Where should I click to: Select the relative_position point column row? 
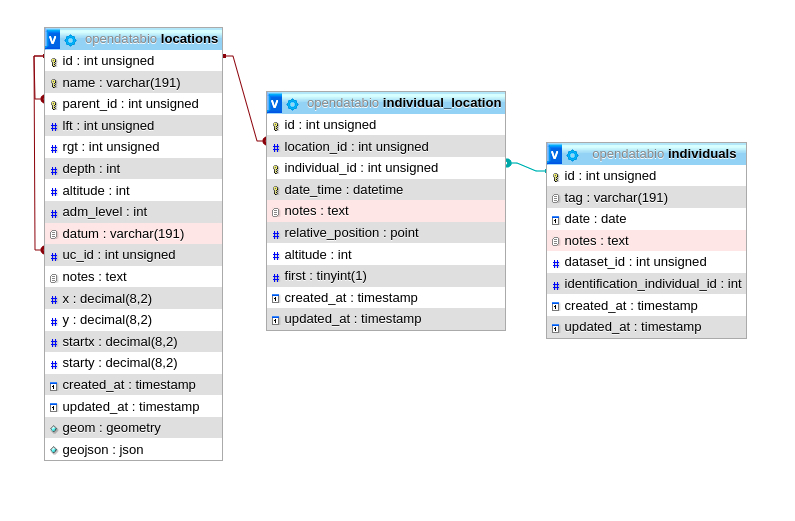tap(351, 233)
